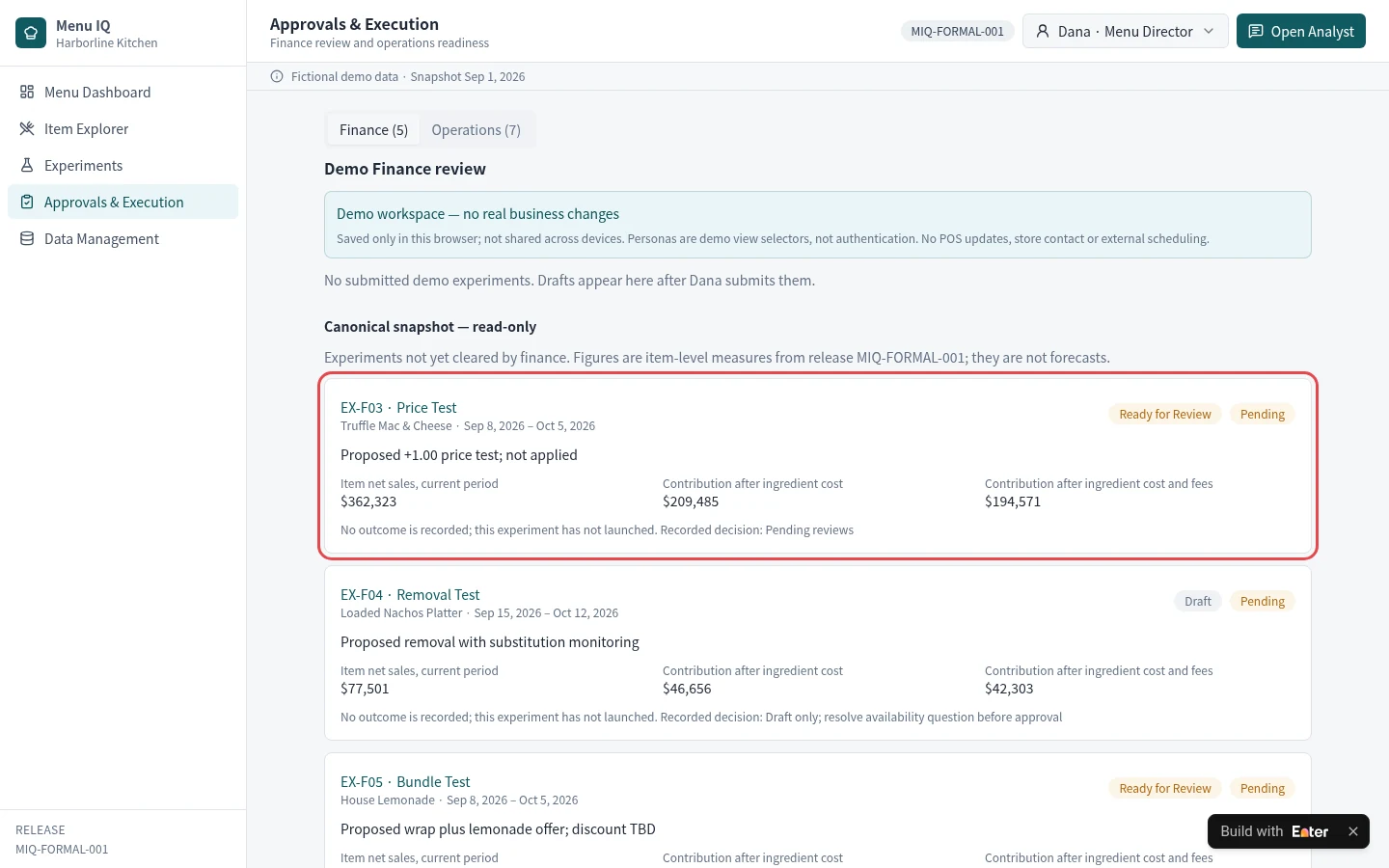Screen dimensions: 1389x868
Task: Click the Ready for Review badge on EX-F05
Action: [x=1165, y=789]
